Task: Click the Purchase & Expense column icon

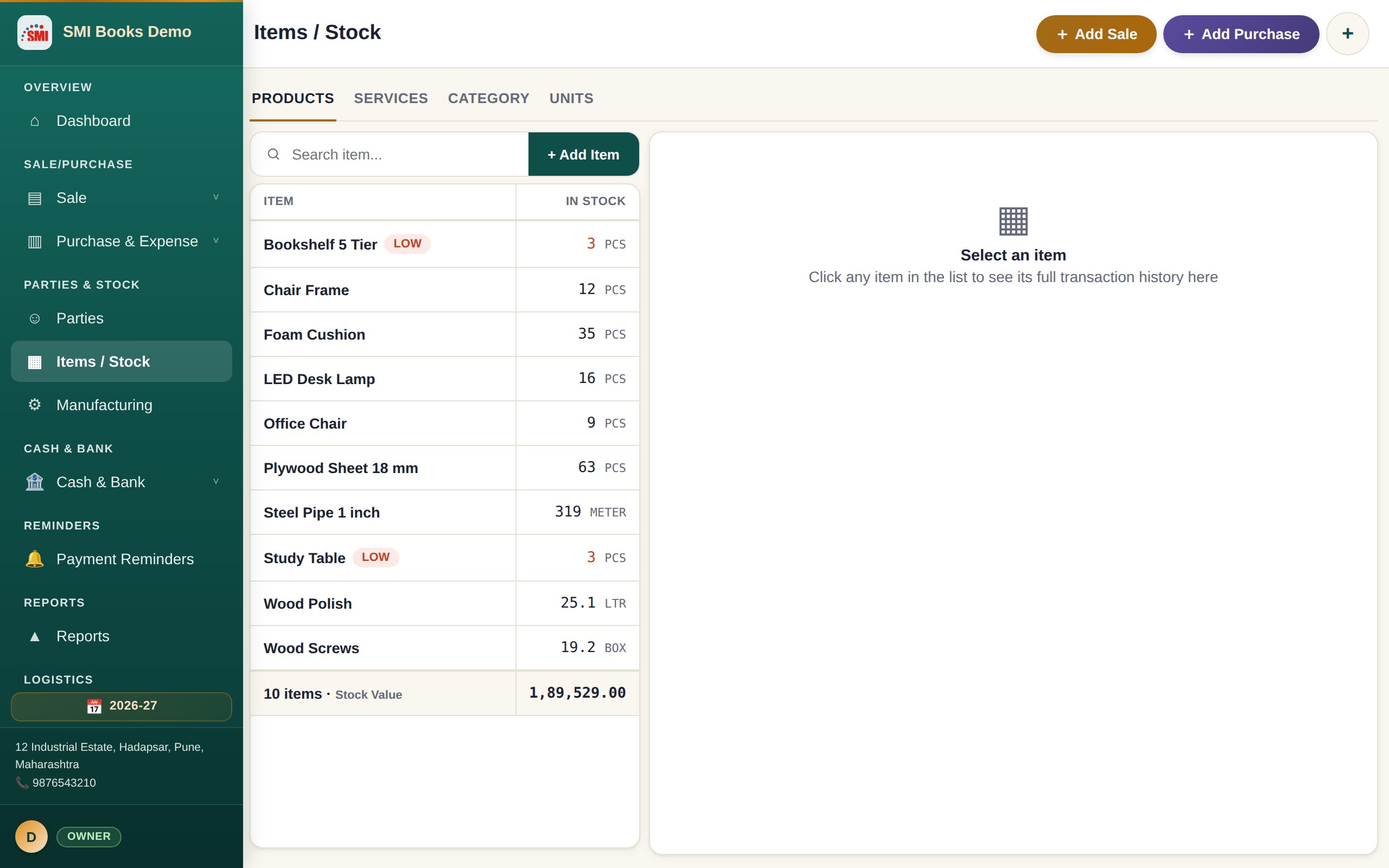Action: [x=34, y=242]
